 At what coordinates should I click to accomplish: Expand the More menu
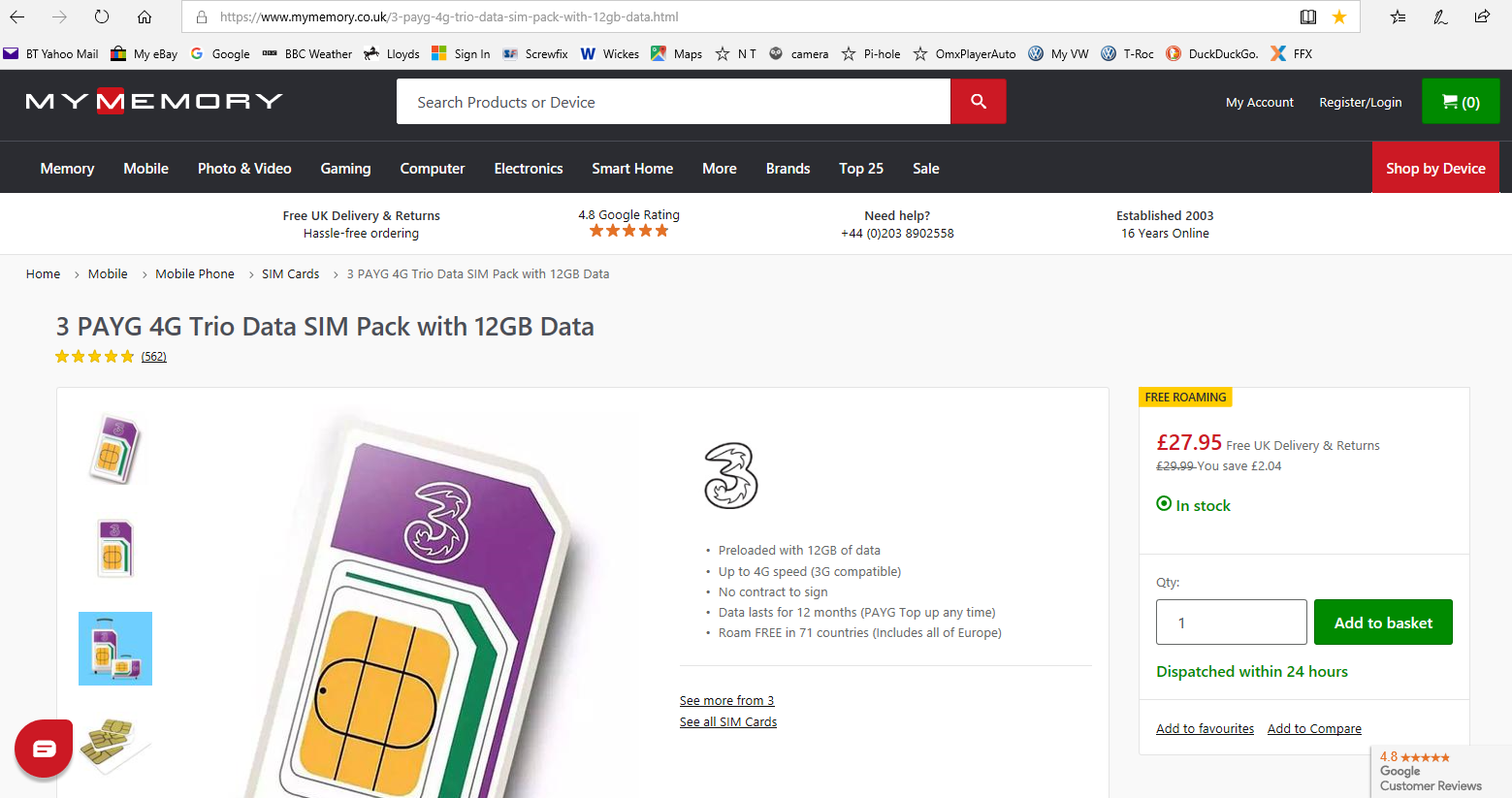click(x=720, y=168)
